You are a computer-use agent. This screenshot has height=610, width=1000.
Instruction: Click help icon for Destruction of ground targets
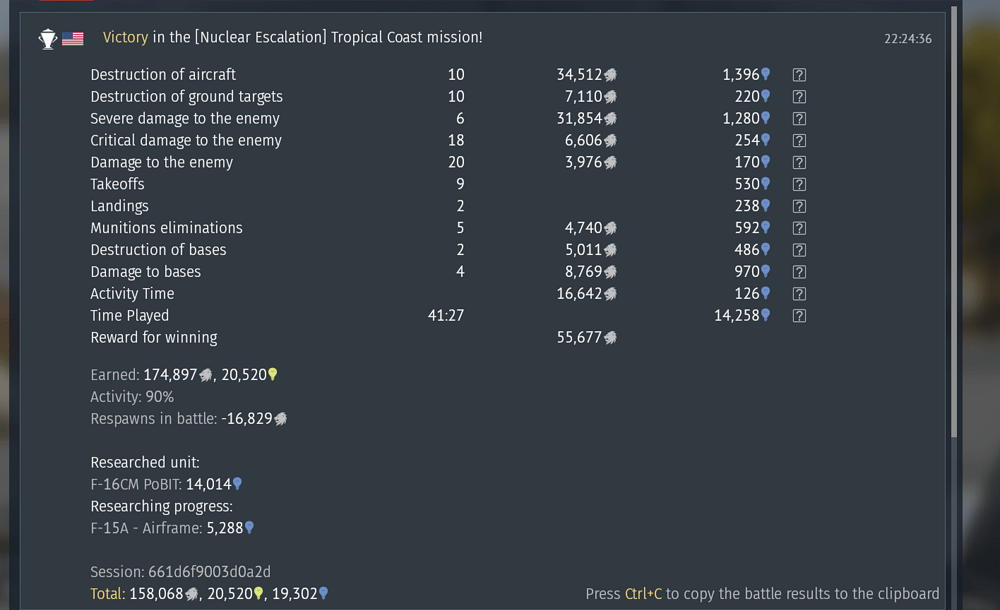[799, 97]
